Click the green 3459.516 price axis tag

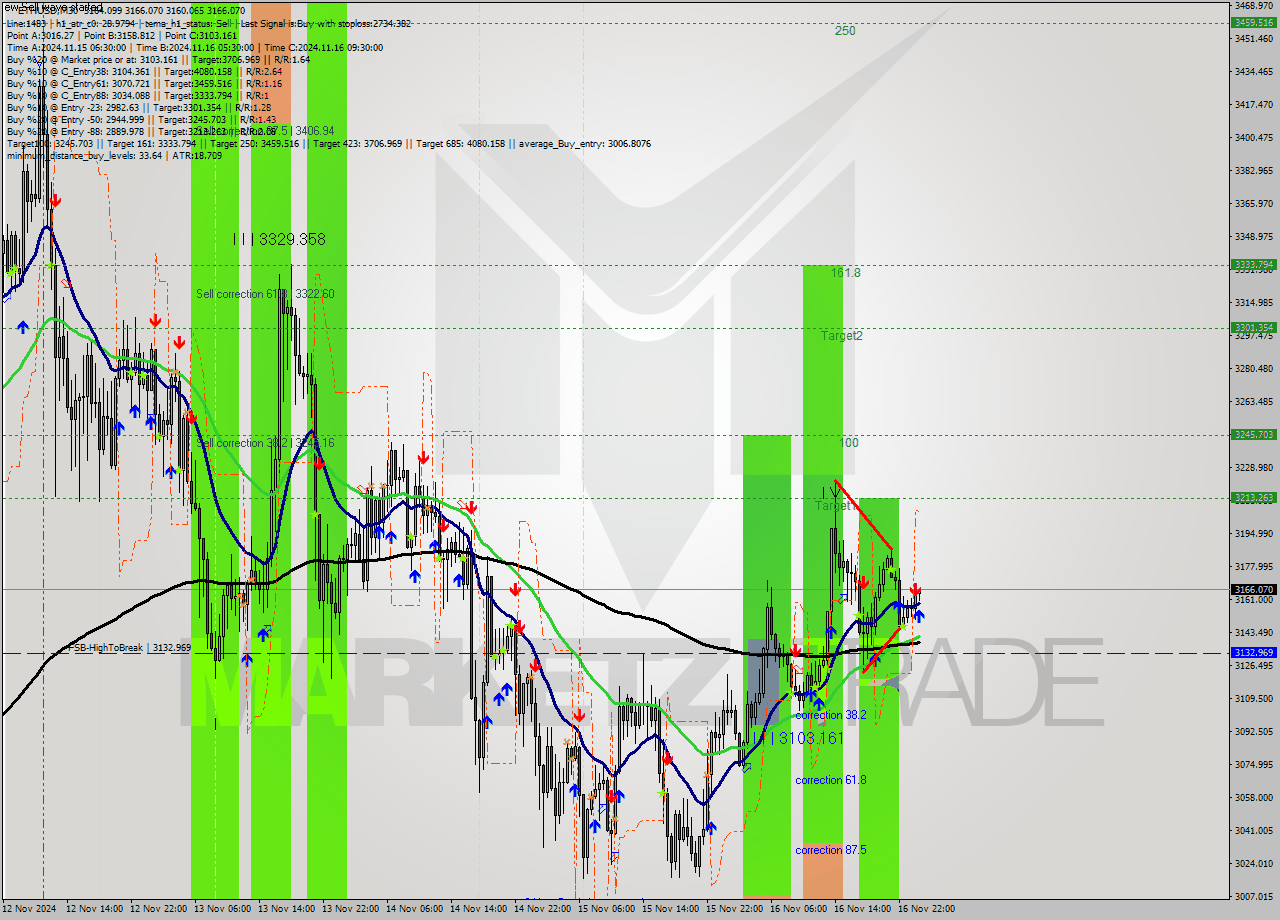pos(1253,22)
